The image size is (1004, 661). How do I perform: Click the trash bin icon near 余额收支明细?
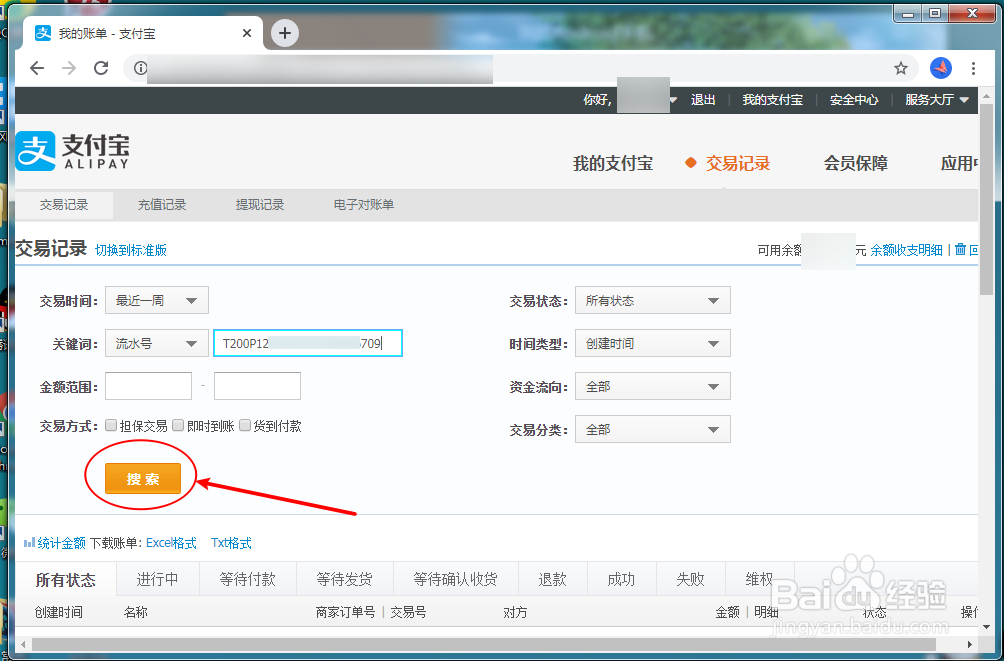pyautogui.click(x=960, y=249)
